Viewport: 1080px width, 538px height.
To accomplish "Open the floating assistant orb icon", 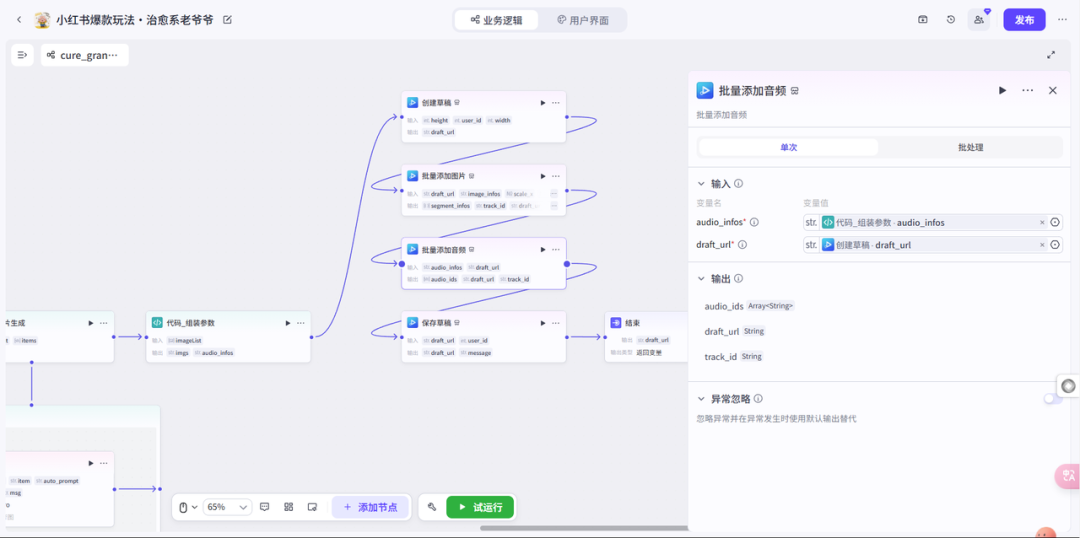I will pyautogui.click(x=1068, y=386).
